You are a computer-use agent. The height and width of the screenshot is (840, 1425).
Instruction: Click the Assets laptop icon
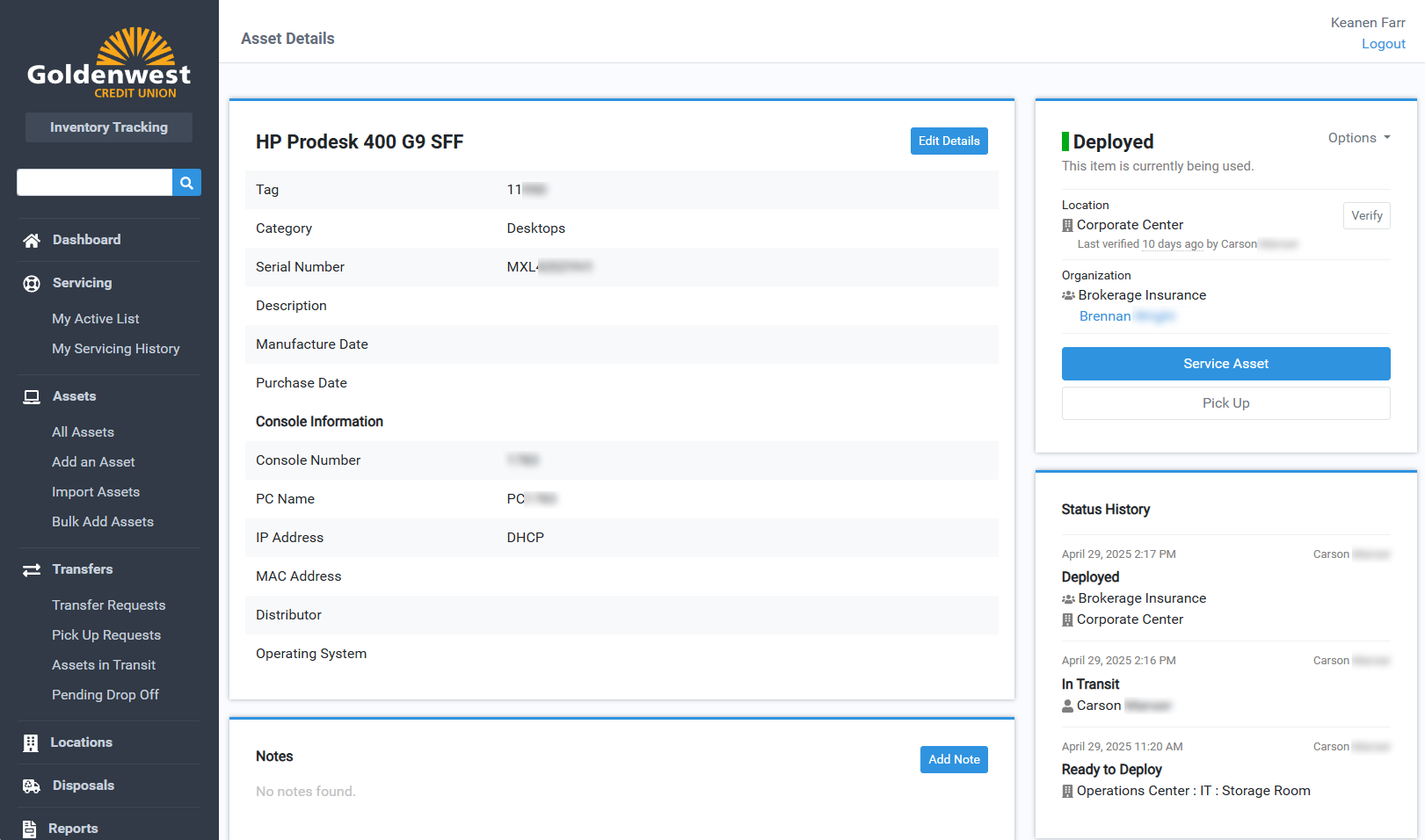[32, 397]
